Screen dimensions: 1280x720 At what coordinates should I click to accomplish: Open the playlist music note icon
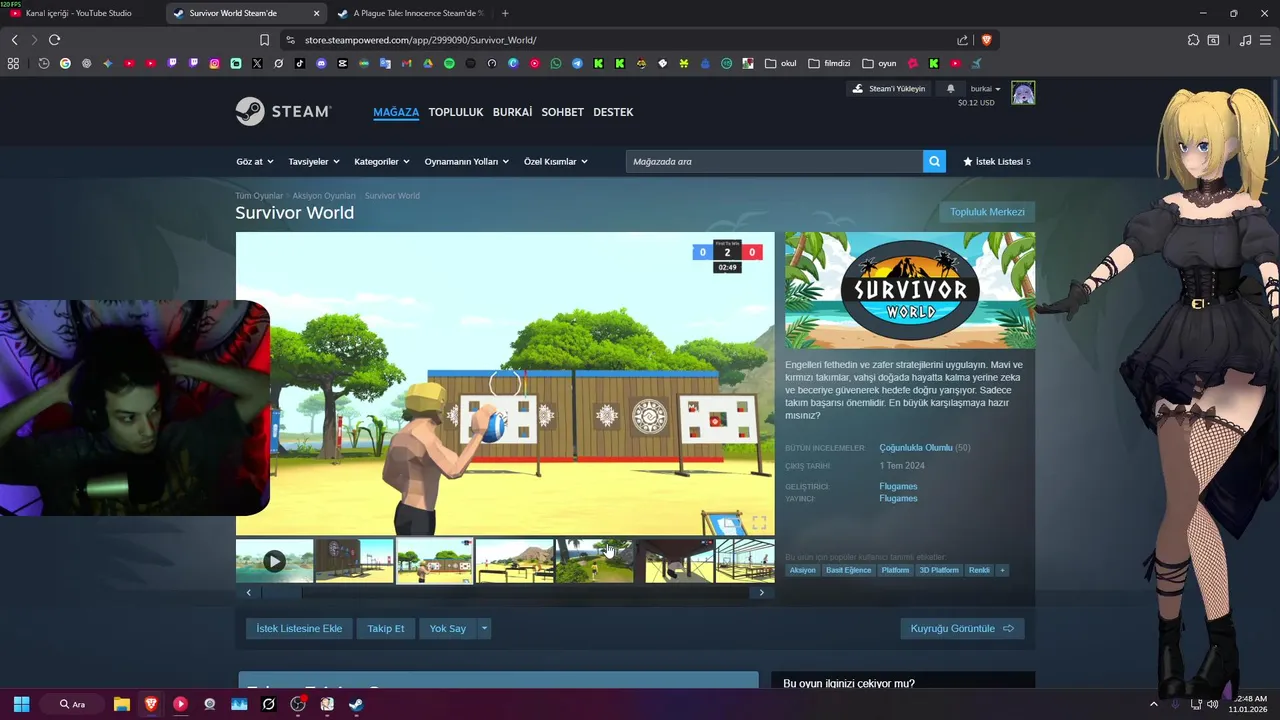[1245, 40]
